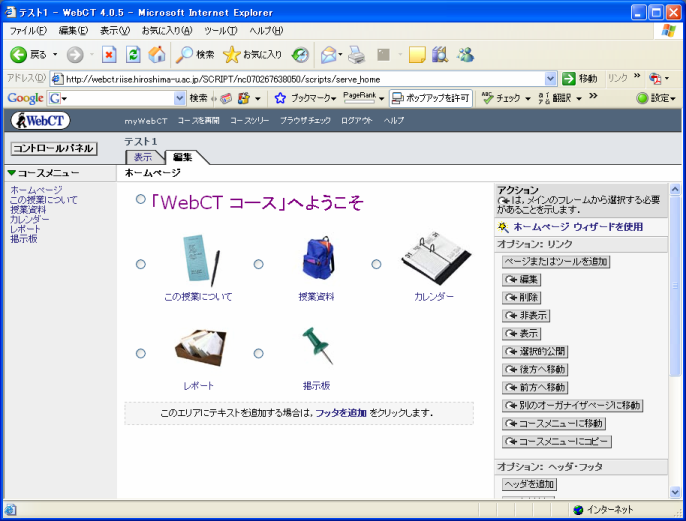Screen dimensions: 686x521
Task: Click the Research book icon
Action: (440, 55)
